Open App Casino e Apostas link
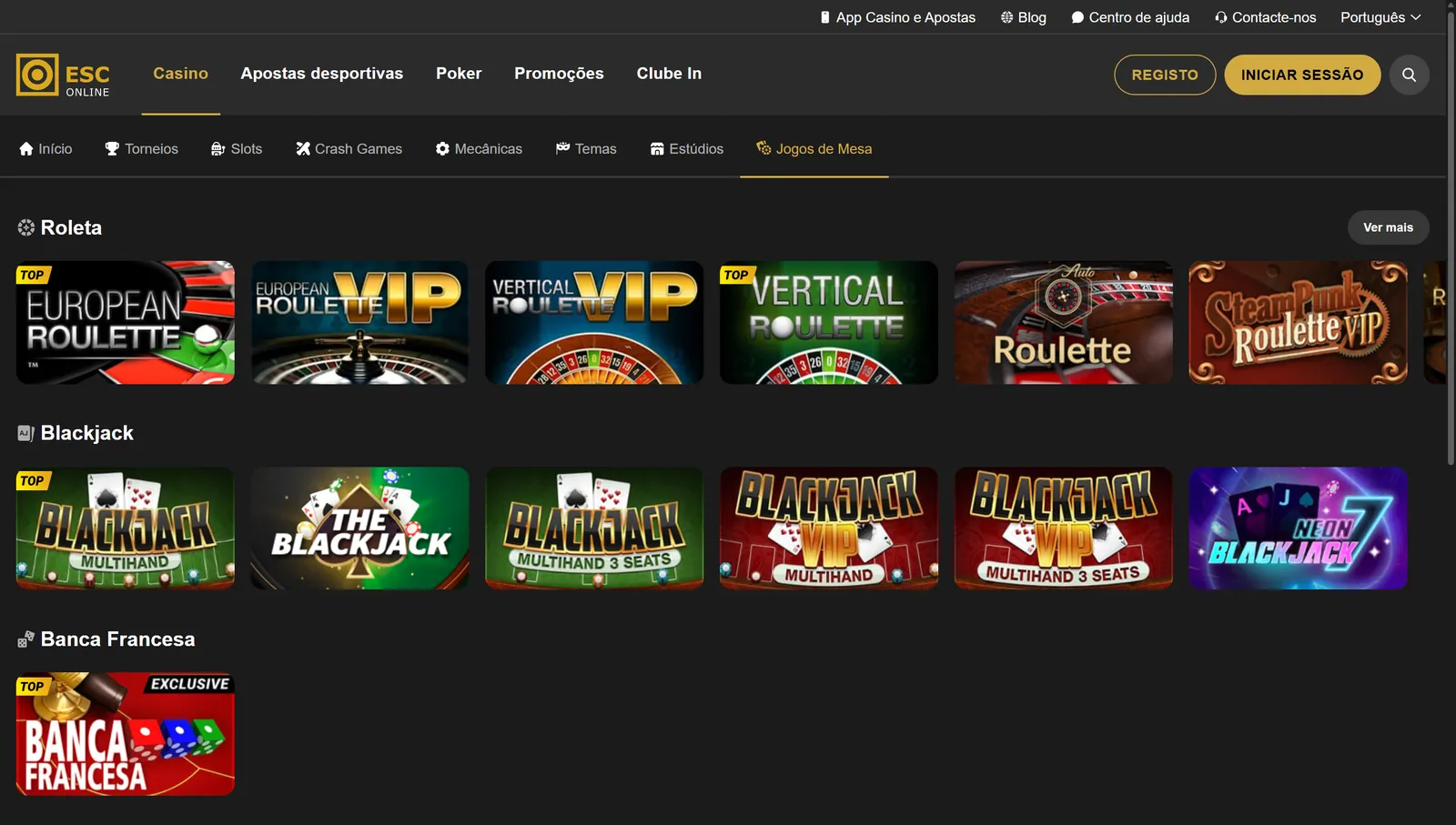 coord(897,17)
